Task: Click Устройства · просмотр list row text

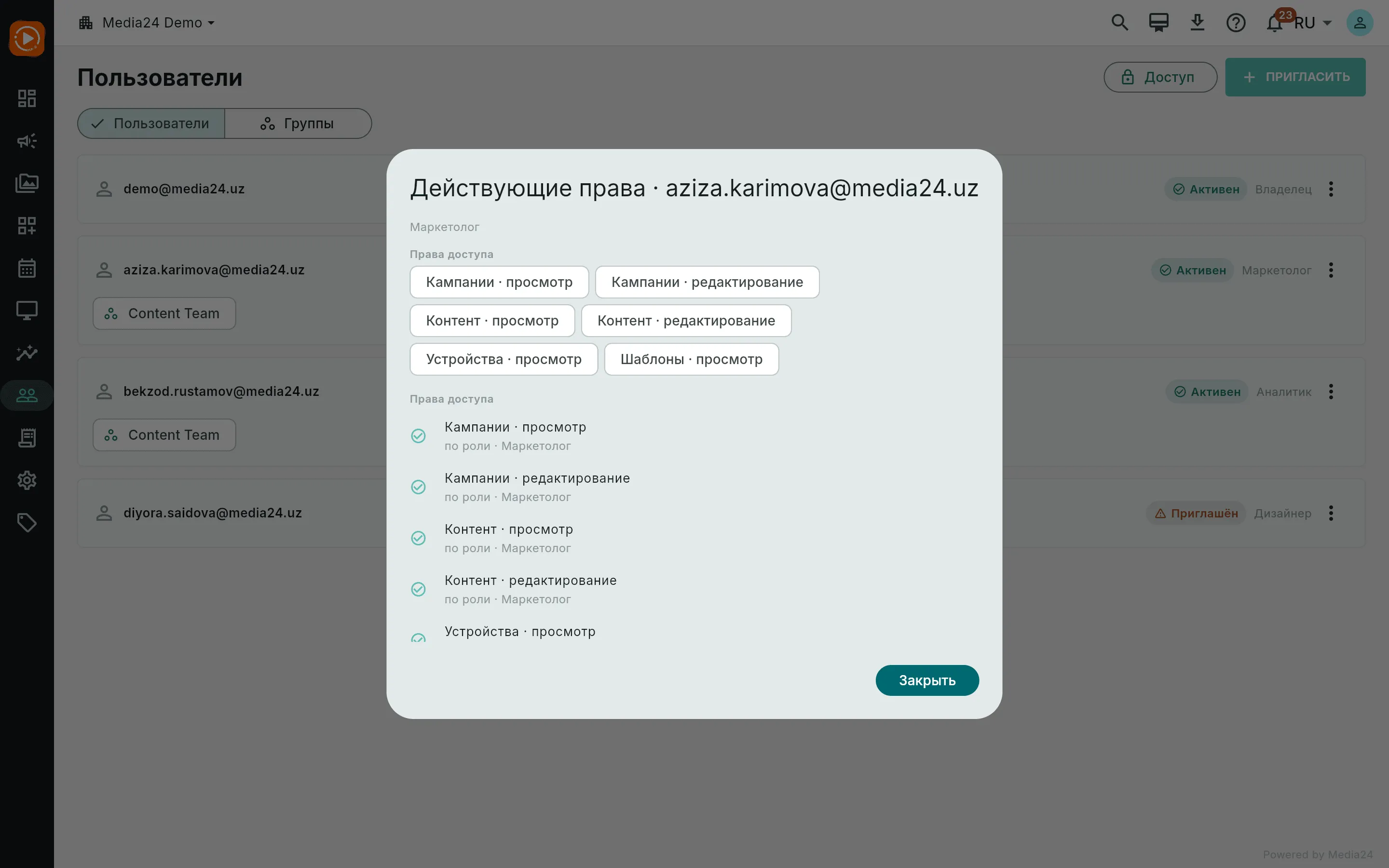Action: click(x=520, y=632)
